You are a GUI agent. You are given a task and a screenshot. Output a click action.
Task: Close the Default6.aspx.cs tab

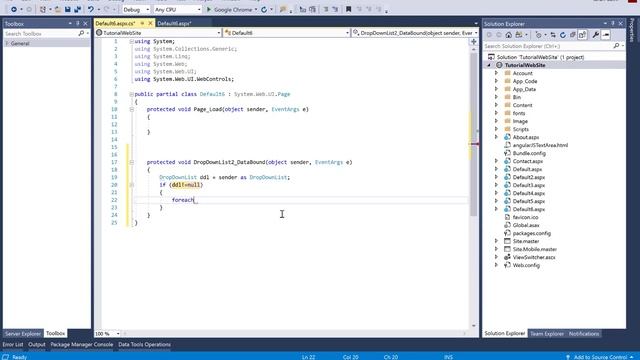click(x=150, y=24)
